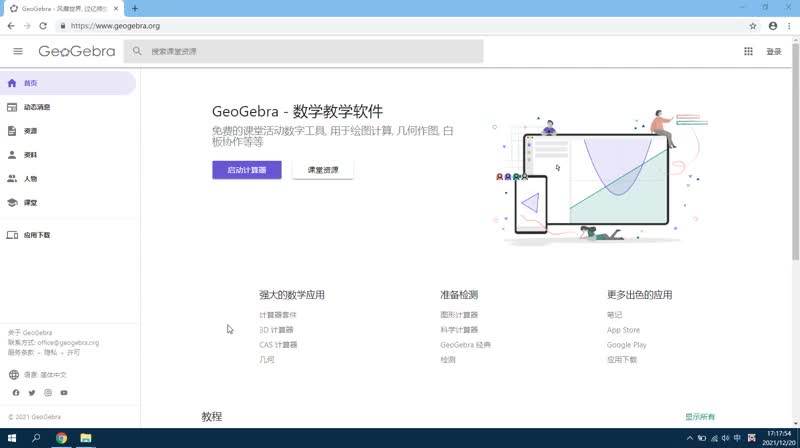Open the 许可 license link
Viewport: 800px width, 448px height.
(73, 353)
